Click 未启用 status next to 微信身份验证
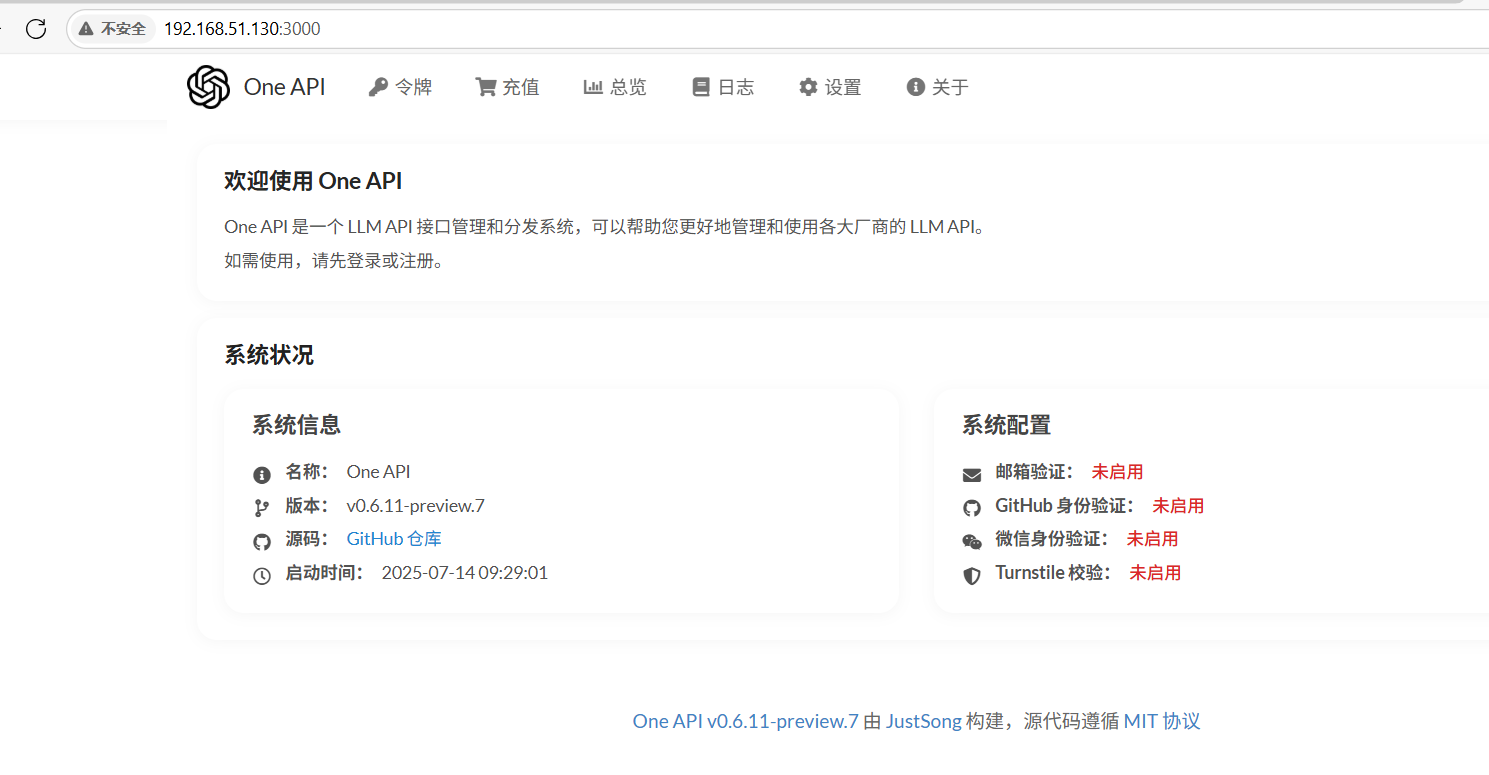 pyautogui.click(x=1153, y=539)
